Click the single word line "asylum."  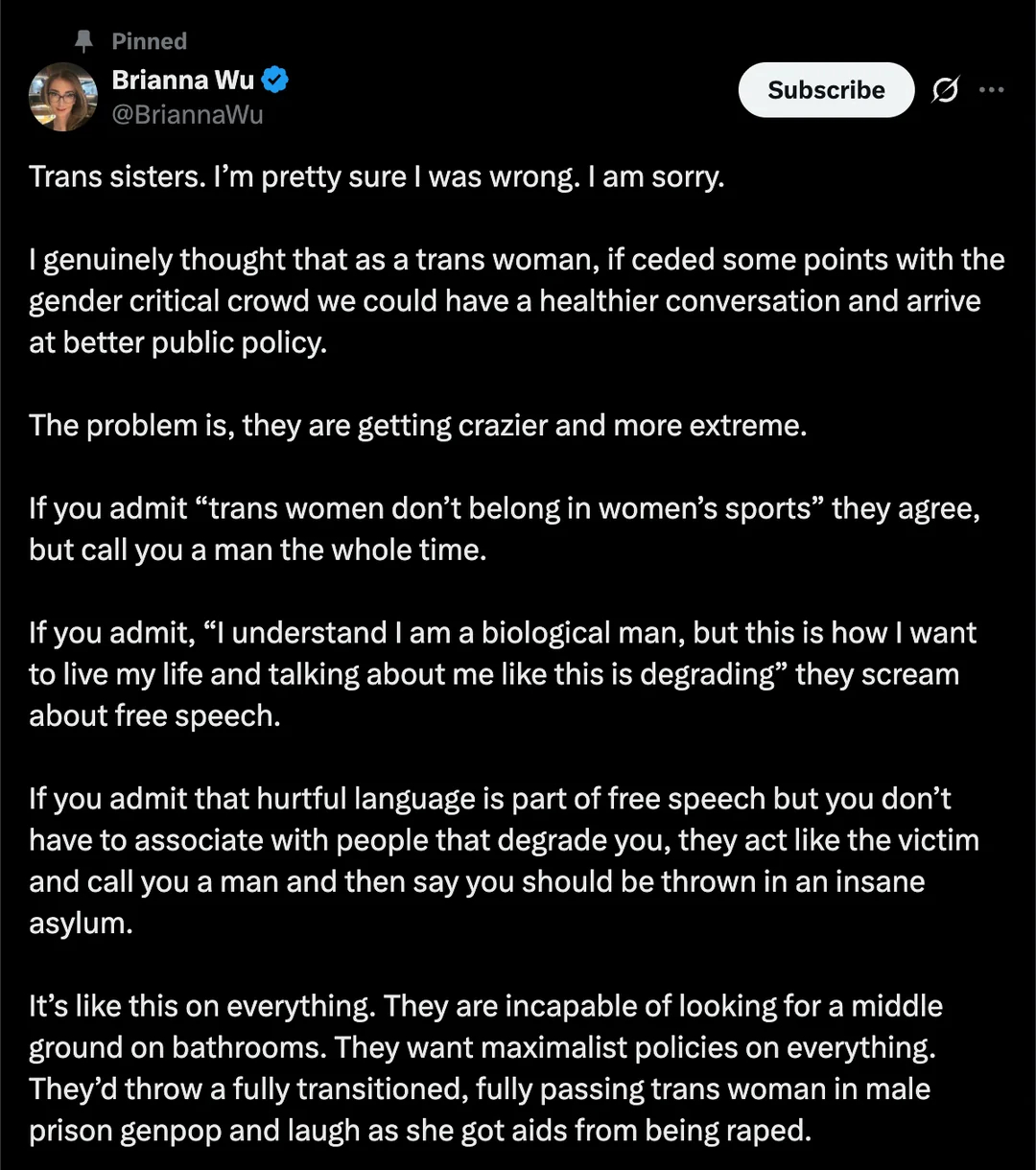(x=77, y=923)
